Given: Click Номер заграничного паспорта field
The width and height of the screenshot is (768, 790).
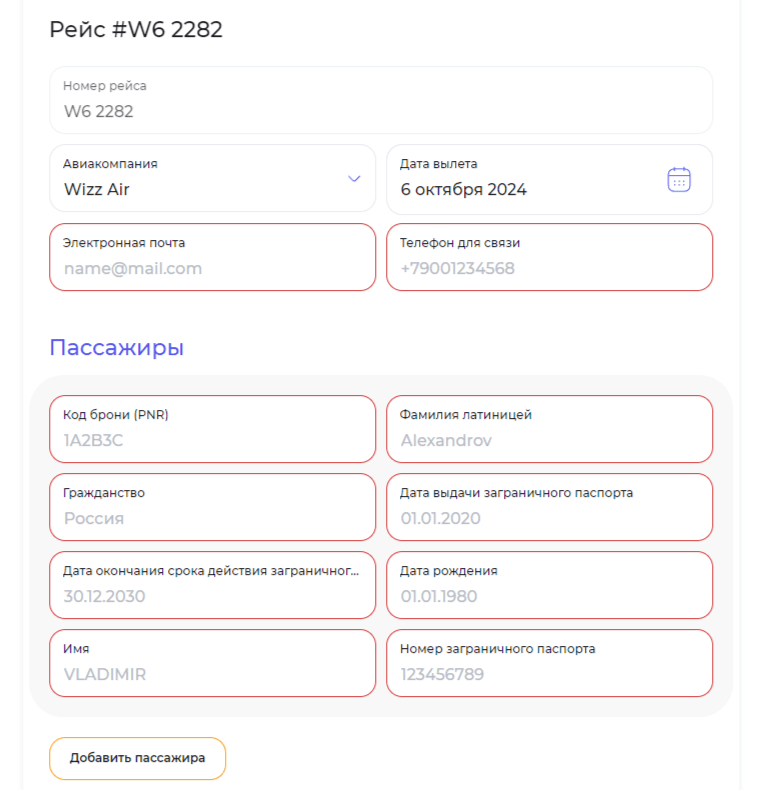Looking at the screenshot, I should point(549,663).
